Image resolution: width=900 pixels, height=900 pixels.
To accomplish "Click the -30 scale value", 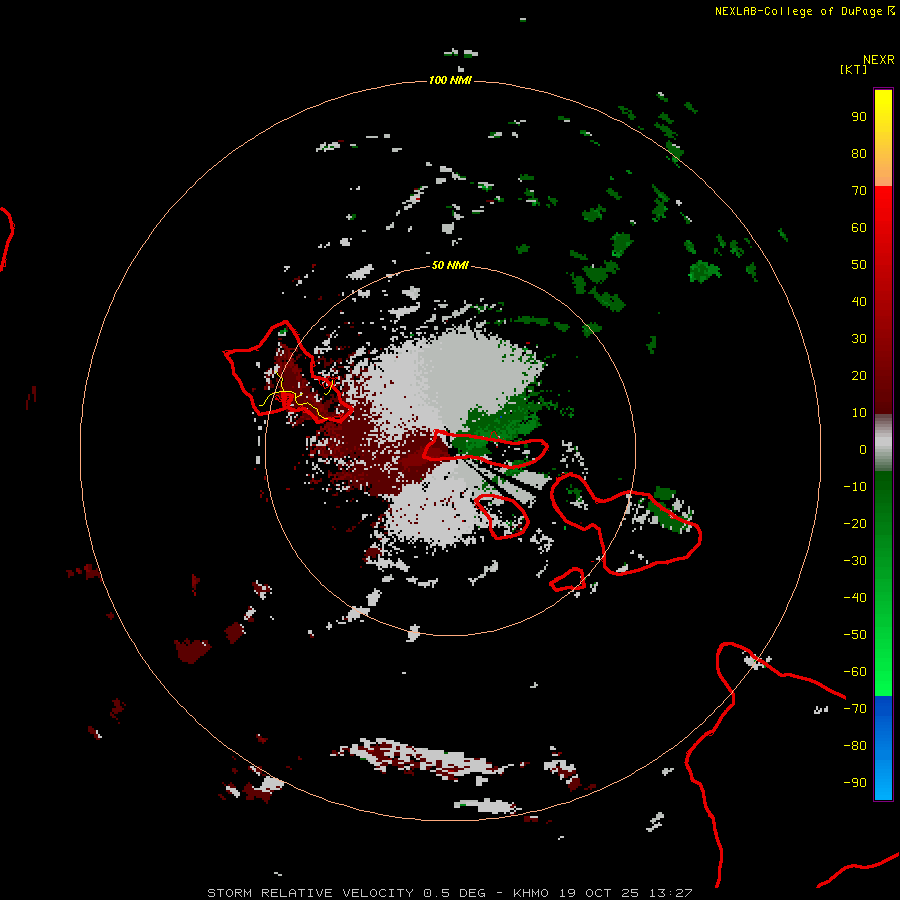I will point(855,561).
